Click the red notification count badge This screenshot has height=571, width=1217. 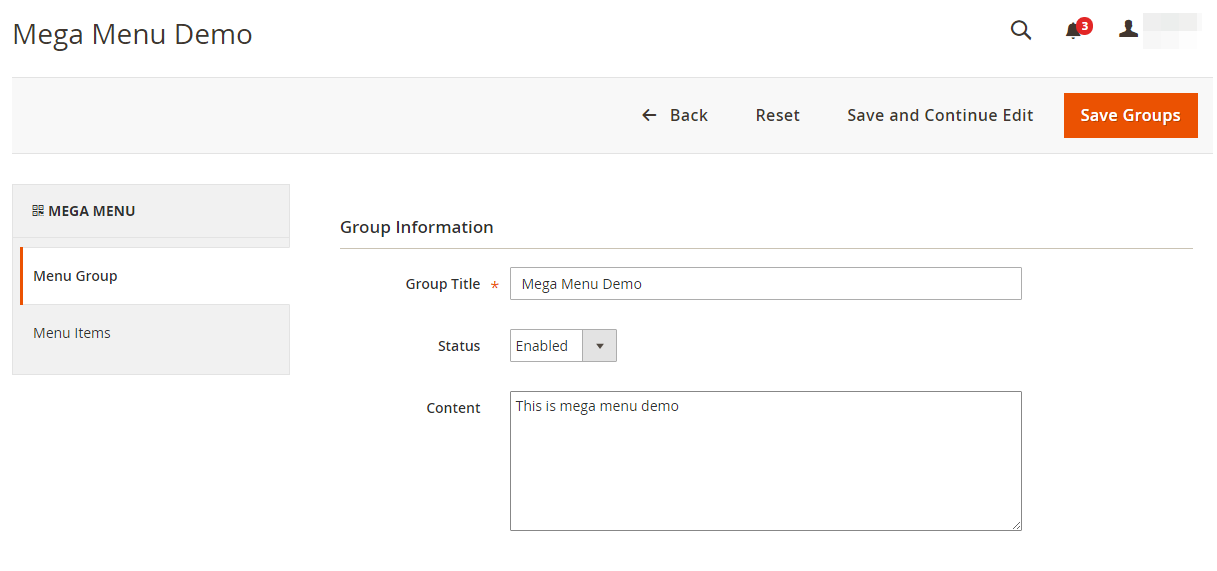[x=1085, y=25]
